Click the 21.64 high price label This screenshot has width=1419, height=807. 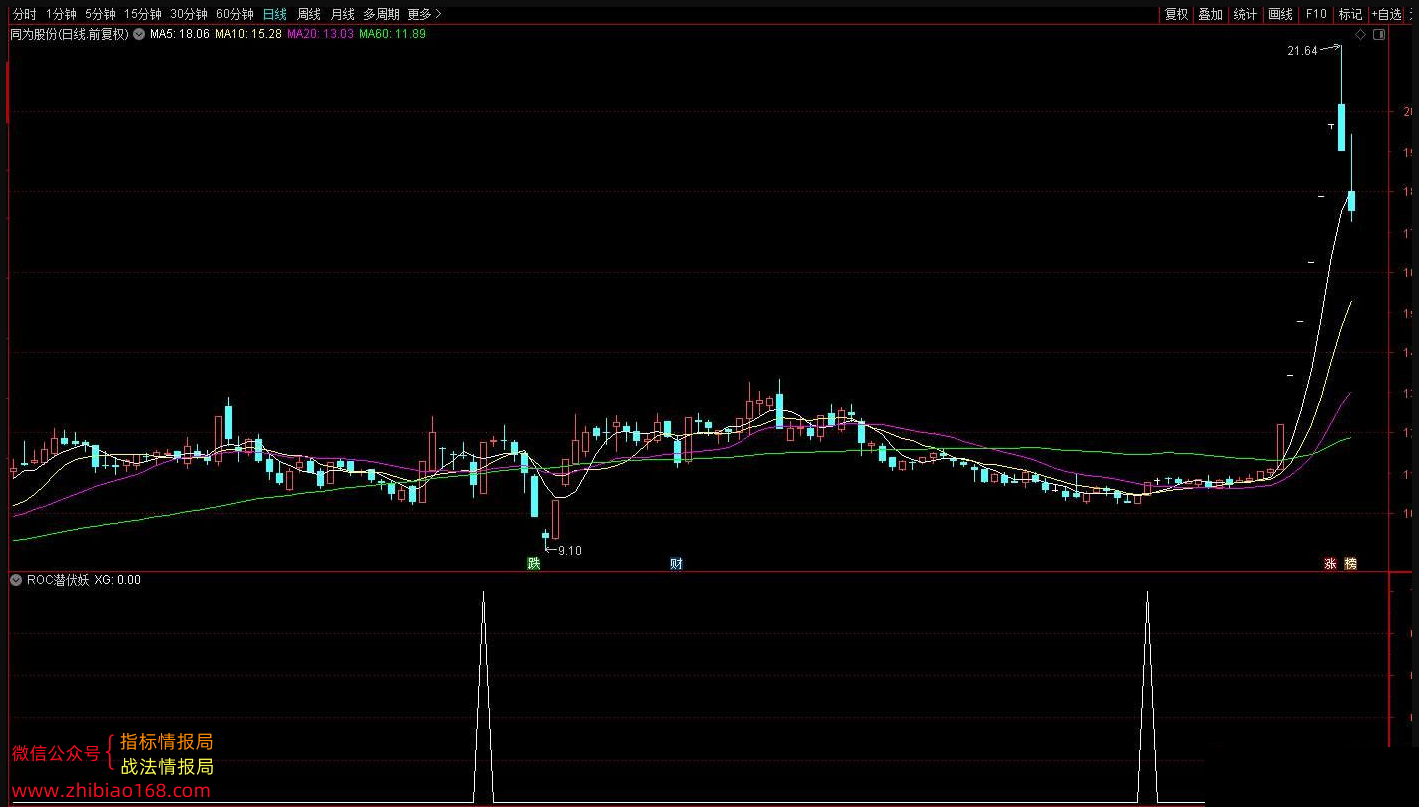click(x=1302, y=50)
